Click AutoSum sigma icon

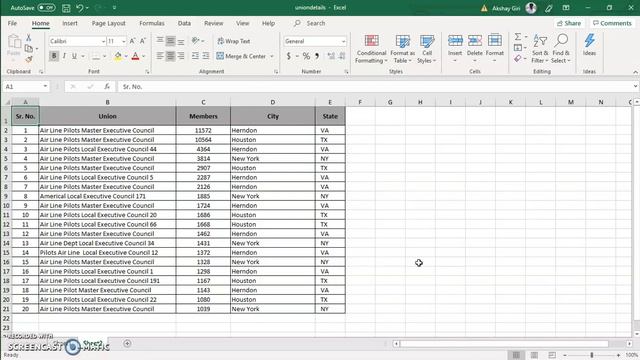[518, 37]
